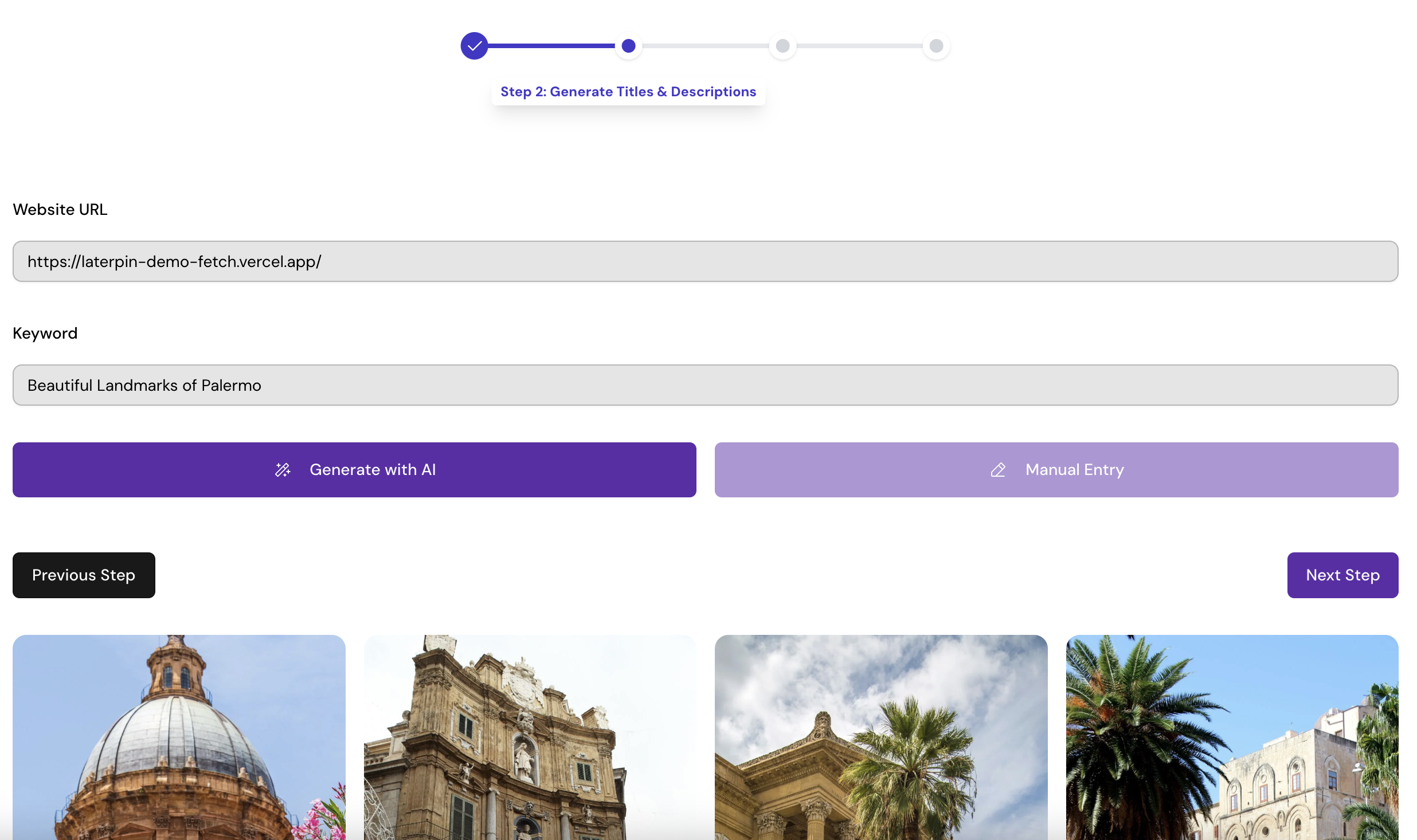Jump to the fourth step dot
This screenshot has width=1417, height=840.
click(936, 46)
